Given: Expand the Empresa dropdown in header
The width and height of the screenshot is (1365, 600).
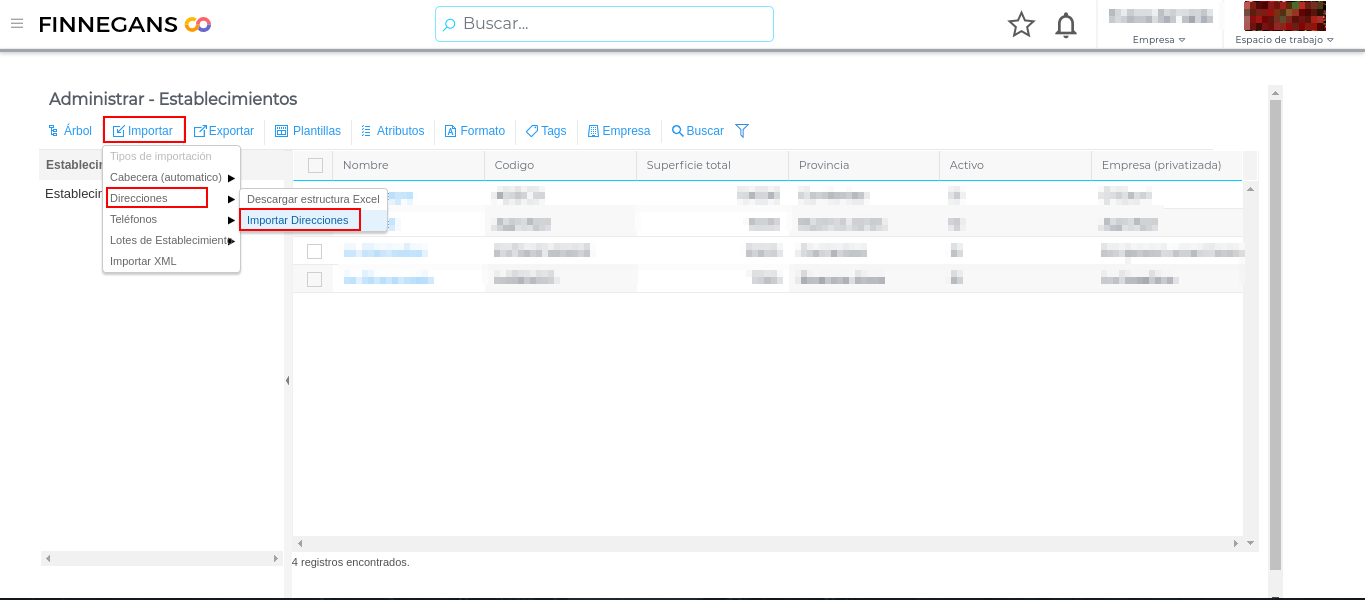Looking at the screenshot, I should tap(1159, 40).
